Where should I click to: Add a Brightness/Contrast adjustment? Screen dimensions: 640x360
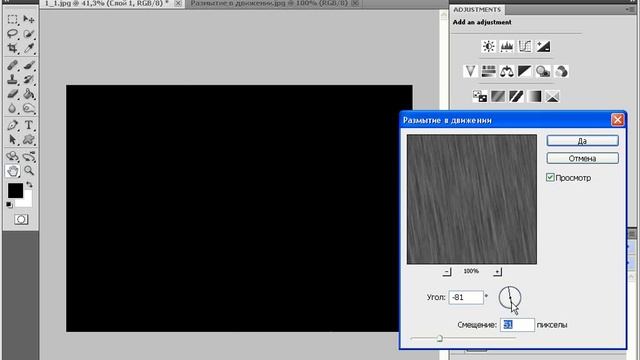coord(489,46)
